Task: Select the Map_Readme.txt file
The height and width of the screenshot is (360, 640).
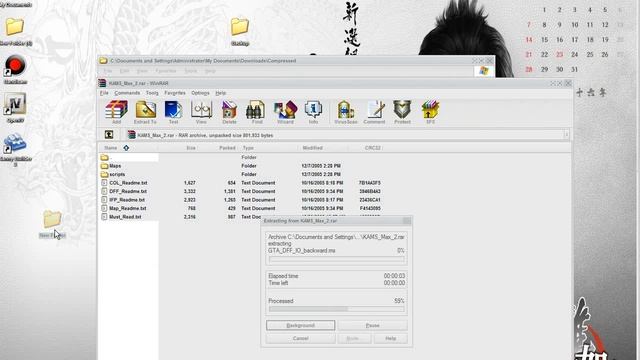Action: [127, 208]
